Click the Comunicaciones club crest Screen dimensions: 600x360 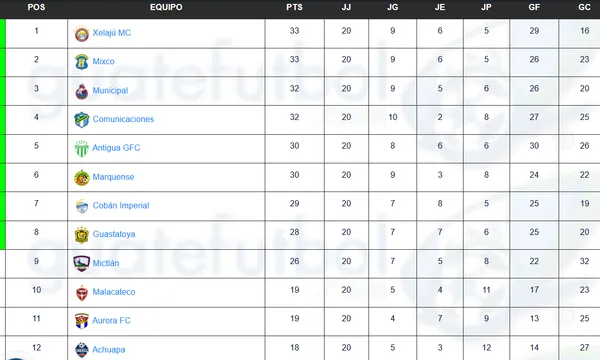point(82,120)
